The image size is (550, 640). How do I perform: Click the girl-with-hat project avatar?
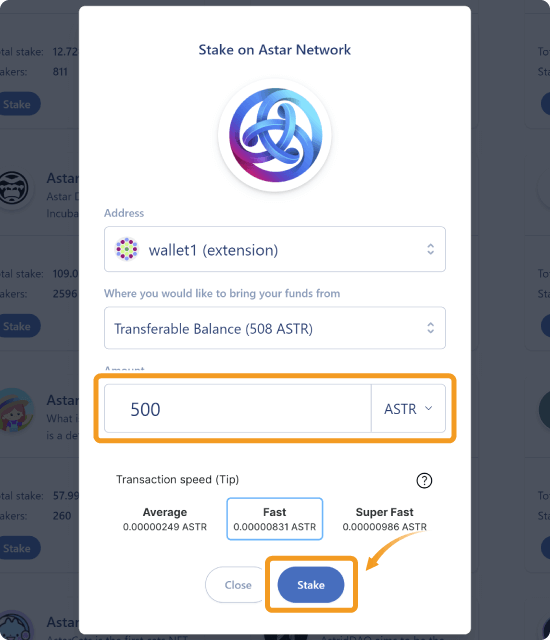pyautogui.click(x=15, y=410)
